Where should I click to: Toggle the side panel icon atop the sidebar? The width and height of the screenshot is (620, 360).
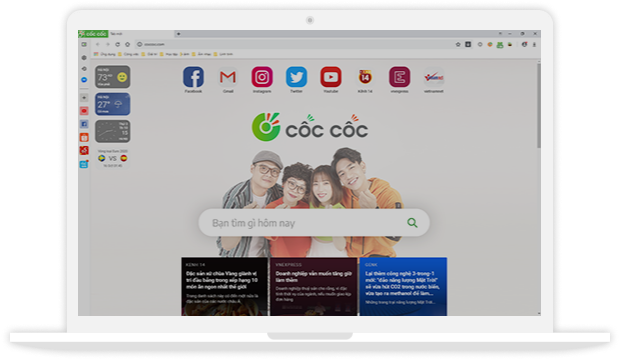point(84,45)
